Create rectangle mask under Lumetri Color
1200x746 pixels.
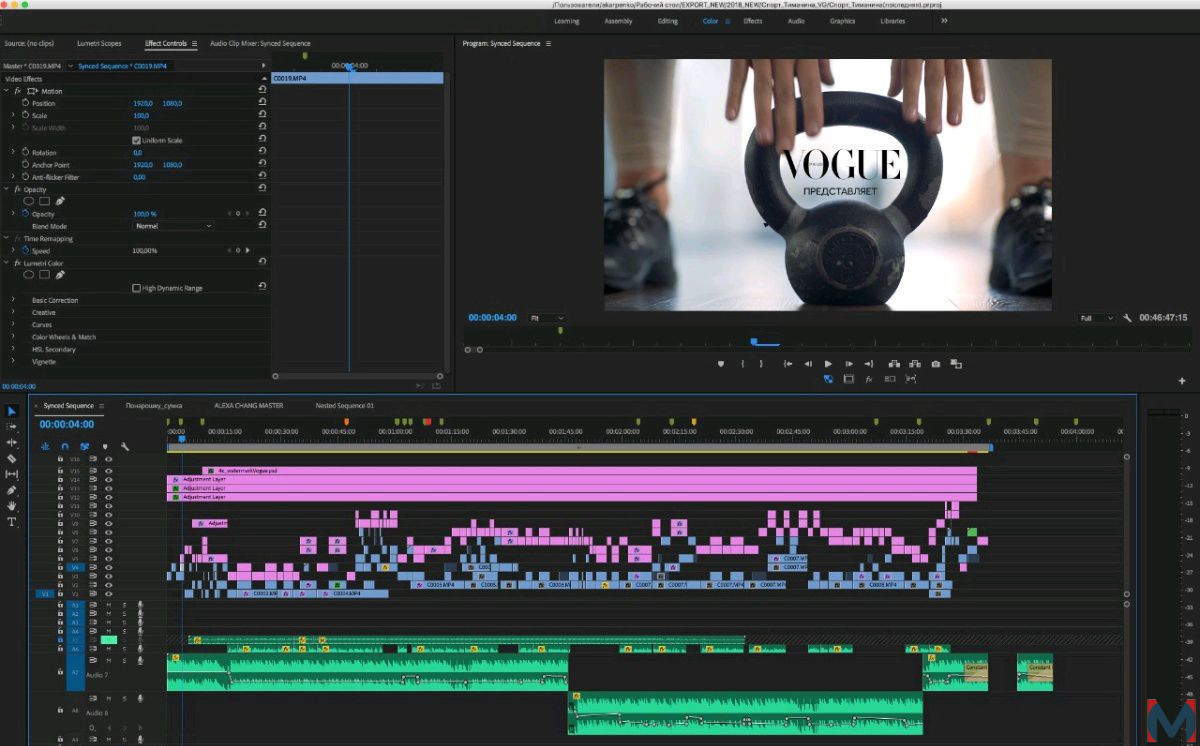44,274
